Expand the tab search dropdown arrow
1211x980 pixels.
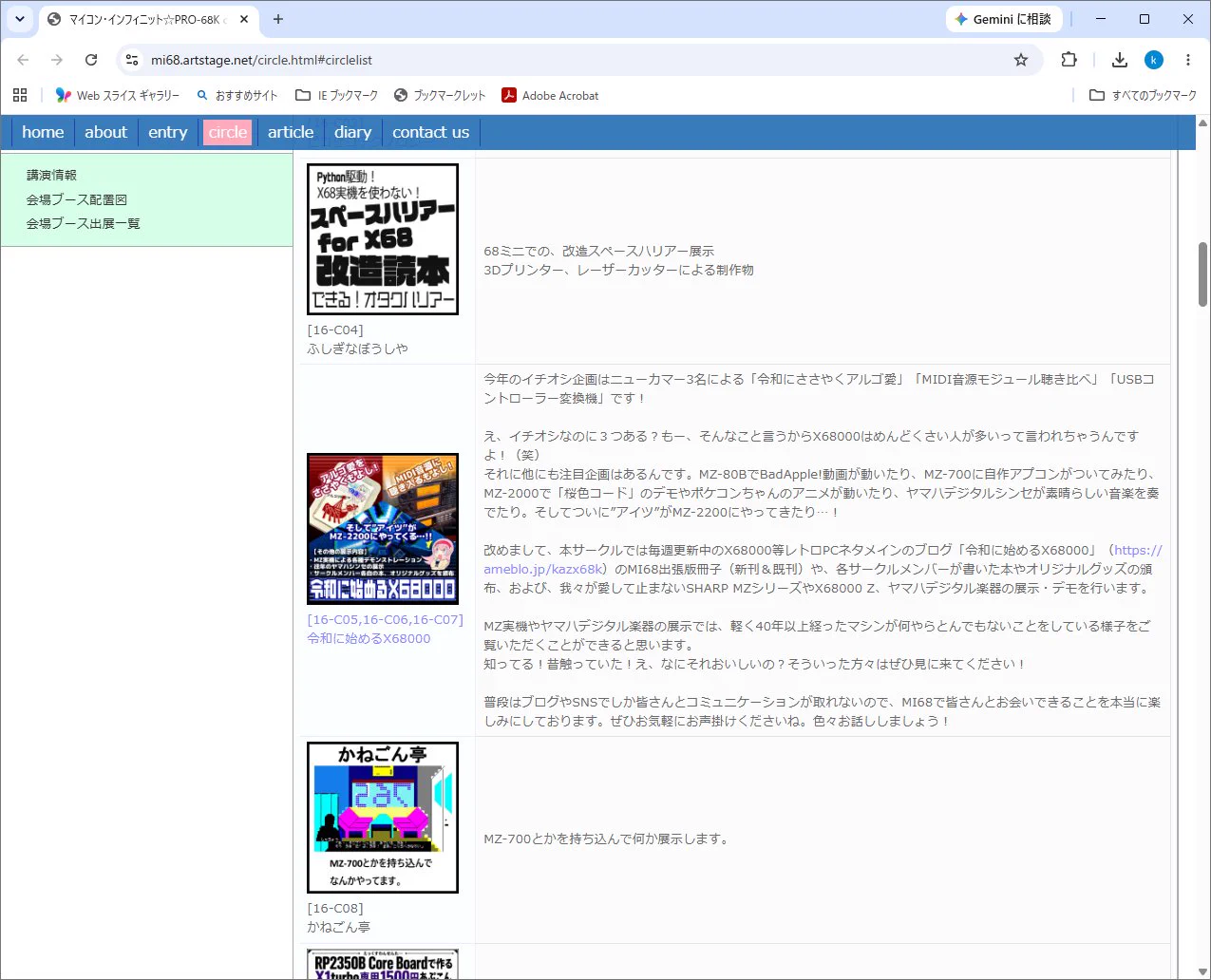click(x=19, y=19)
